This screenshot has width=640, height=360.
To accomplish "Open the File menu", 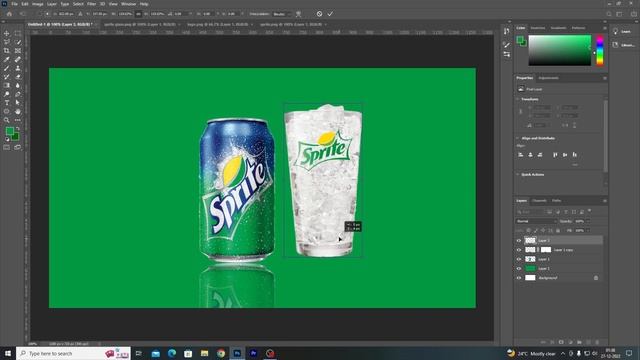I will click(14, 4).
